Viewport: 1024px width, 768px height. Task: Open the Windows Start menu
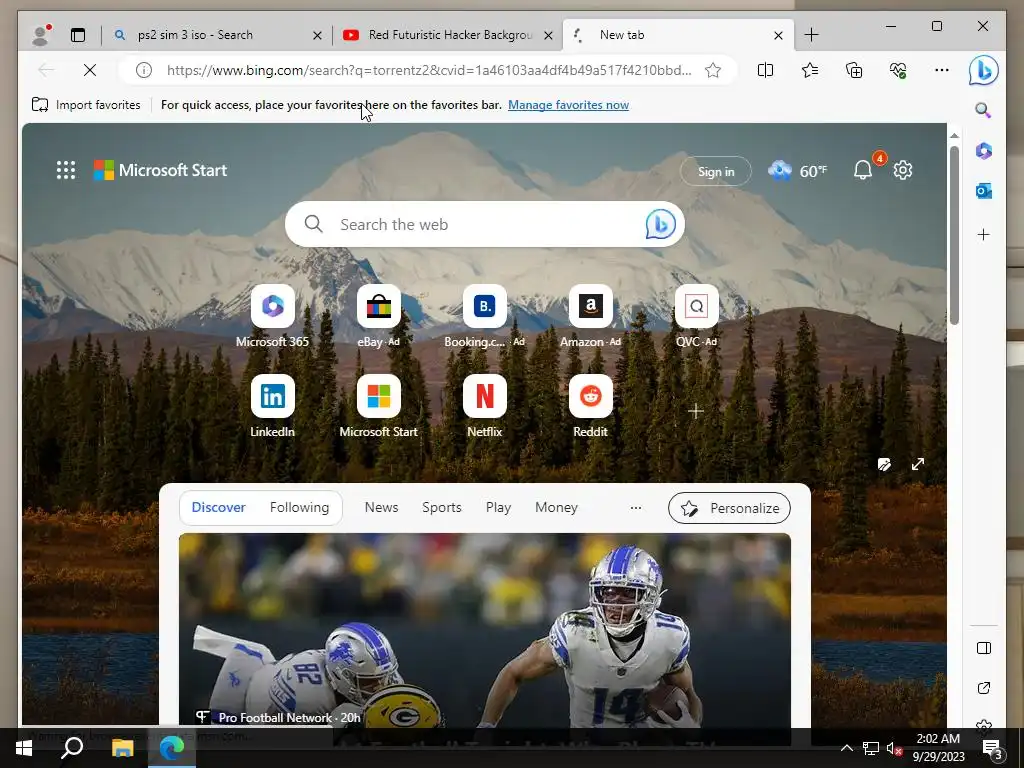pos(24,747)
